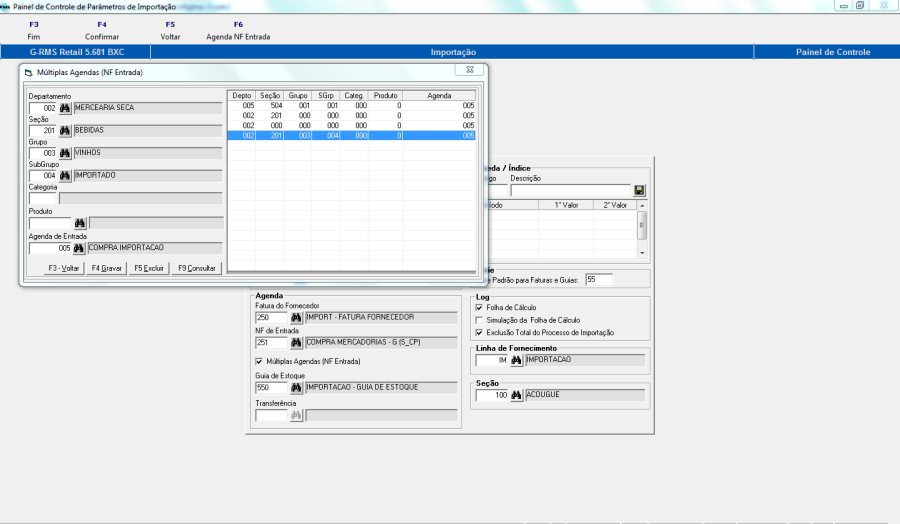Click SGrp column header
Image resolution: width=900 pixels, height=524 pixels.
[x=326, y=96]
